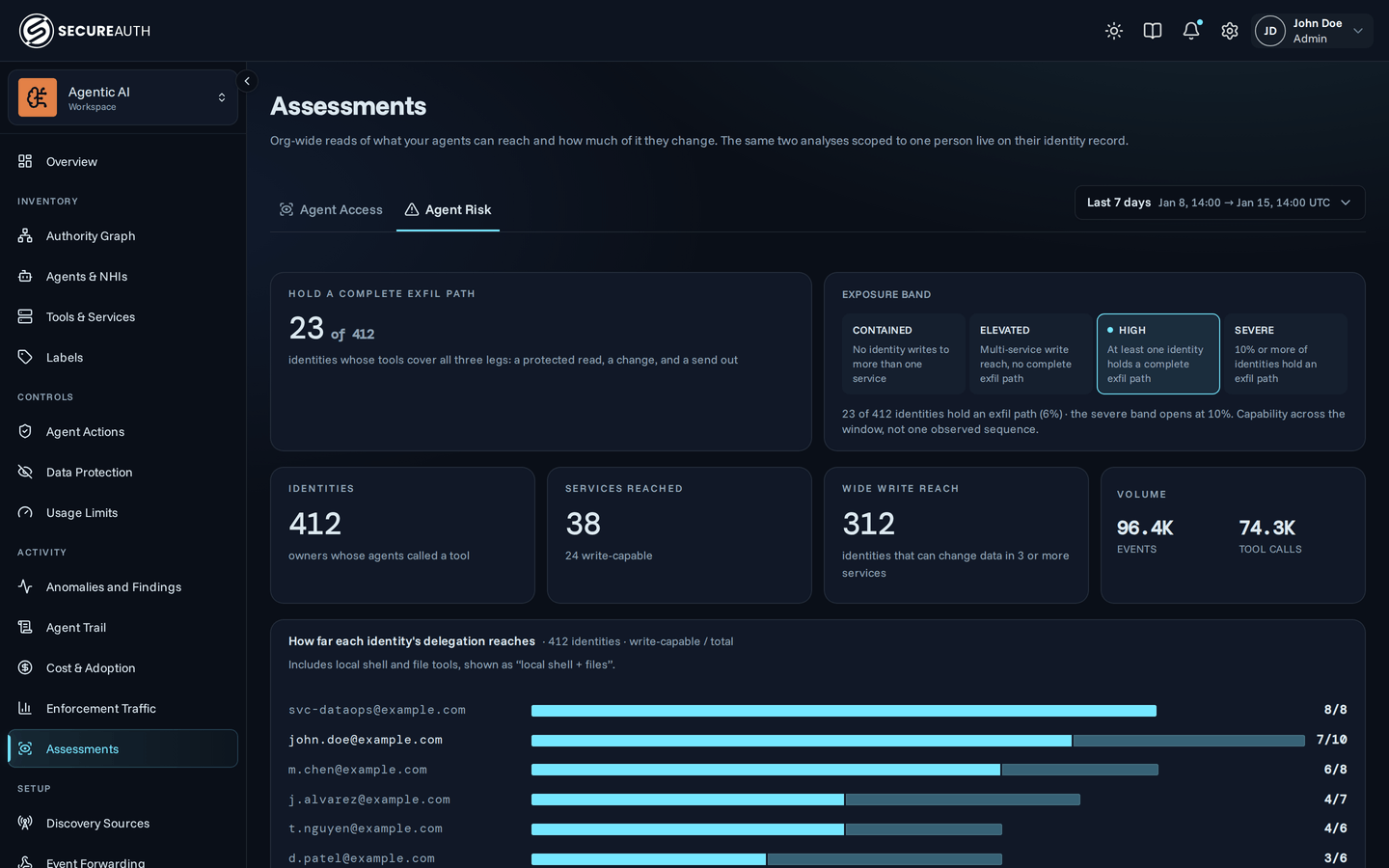Click the Identities count 412
Screen dimensions: 1389x868
(x=315, y=524)
